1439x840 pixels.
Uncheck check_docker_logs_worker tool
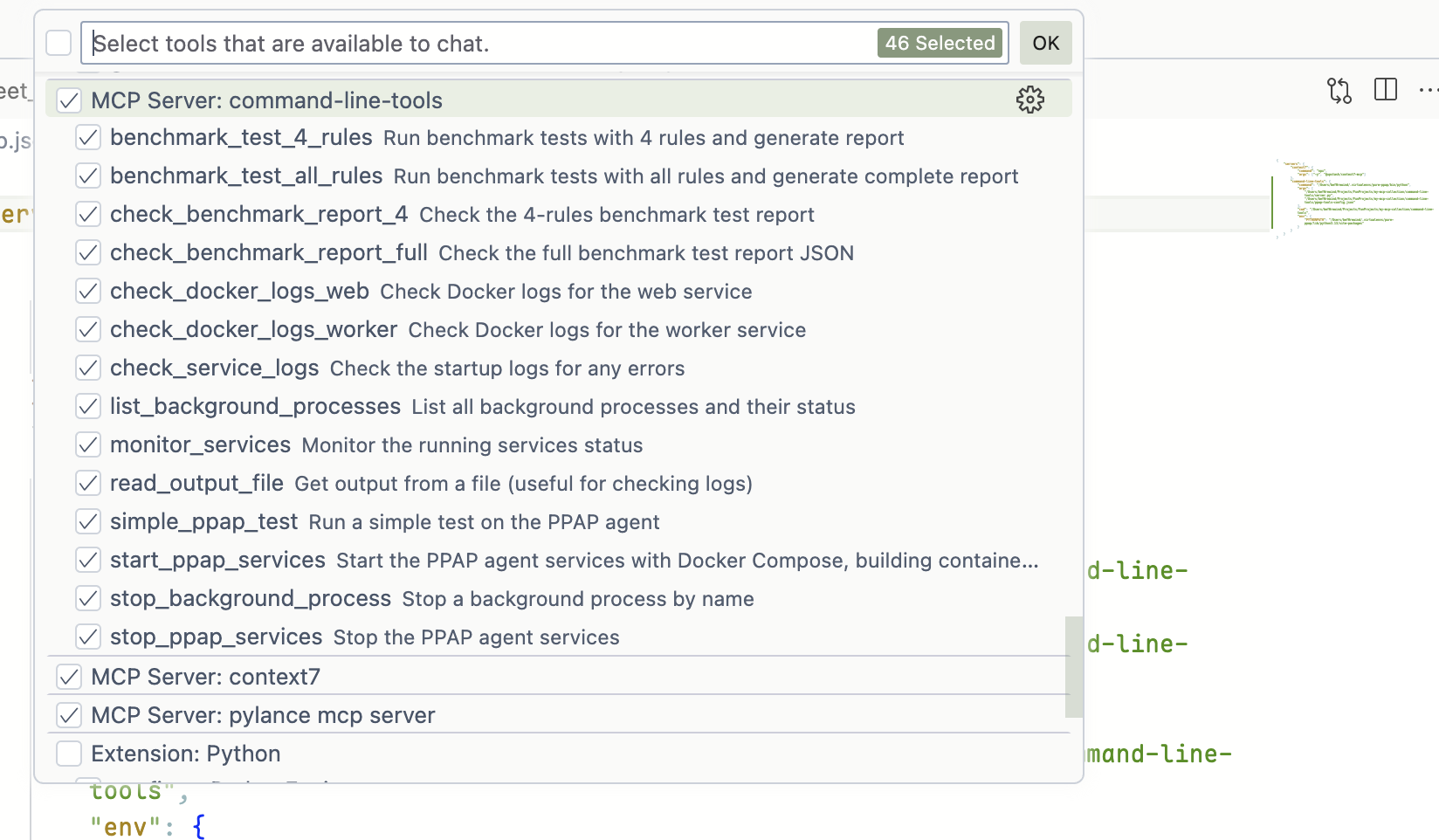pos(88,330)
